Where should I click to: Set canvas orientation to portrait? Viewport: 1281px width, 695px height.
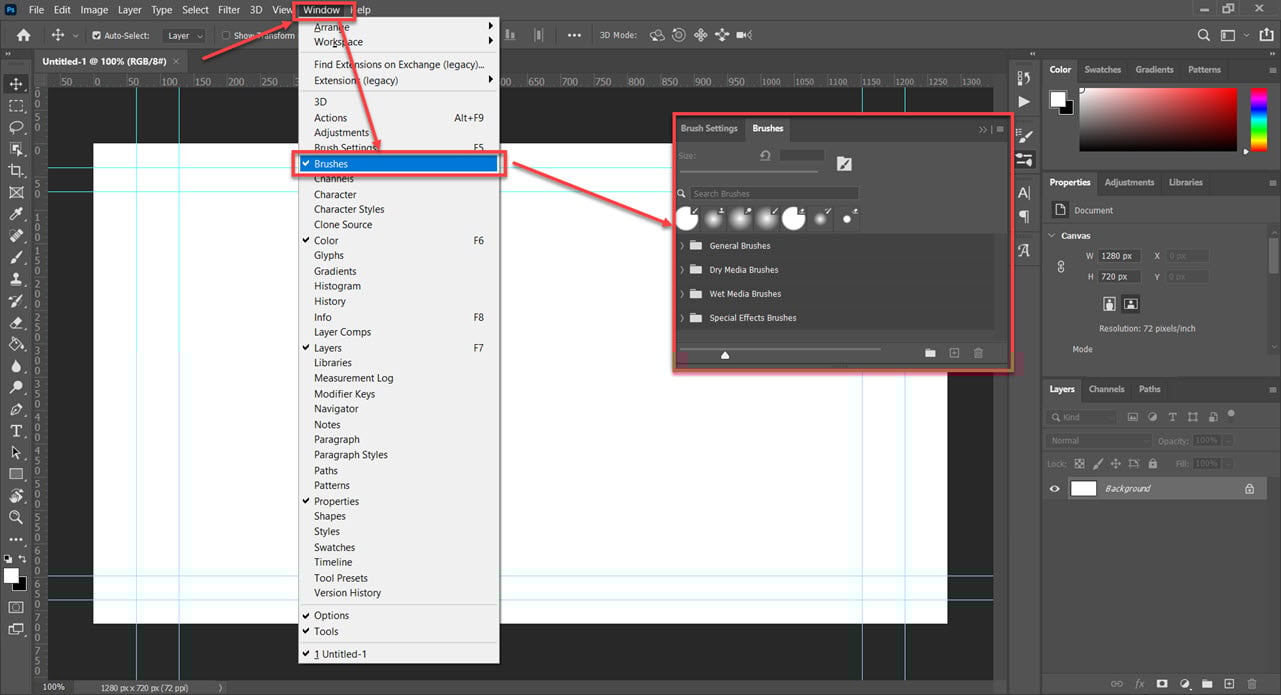(1109, 303)
